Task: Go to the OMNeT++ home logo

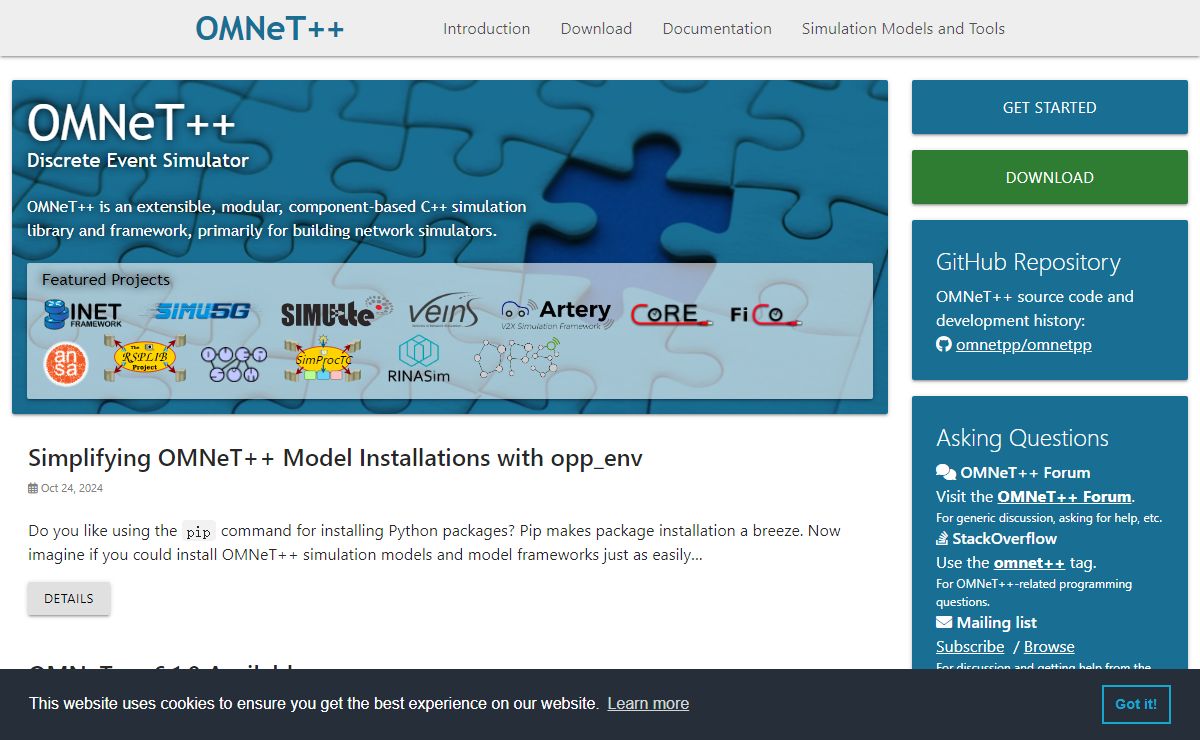Action: pos(270,28)
